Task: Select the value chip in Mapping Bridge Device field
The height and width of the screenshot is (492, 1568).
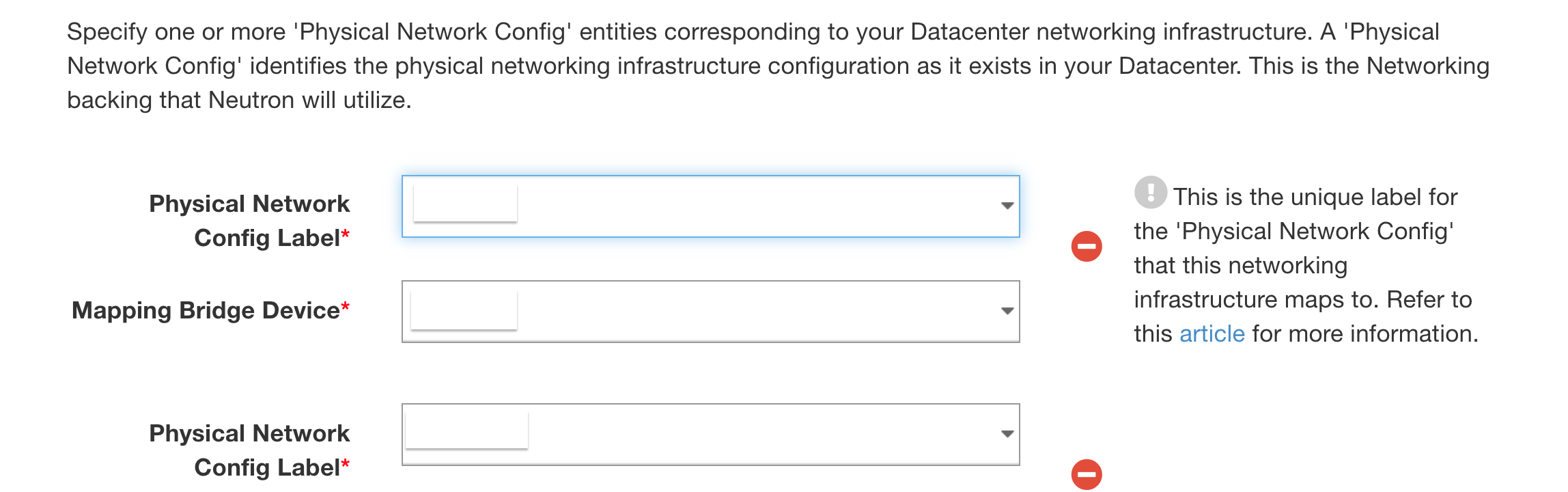Action: (x=464, y=310)
